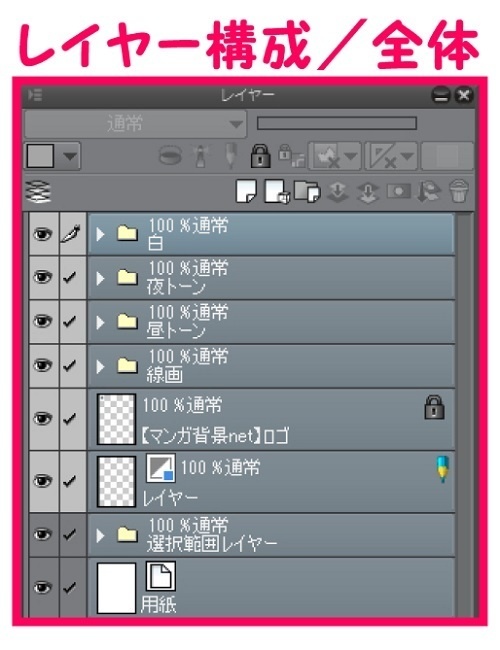Click the layer opacity slider bar
Screen dimensions: 500x650
(337, 123)
